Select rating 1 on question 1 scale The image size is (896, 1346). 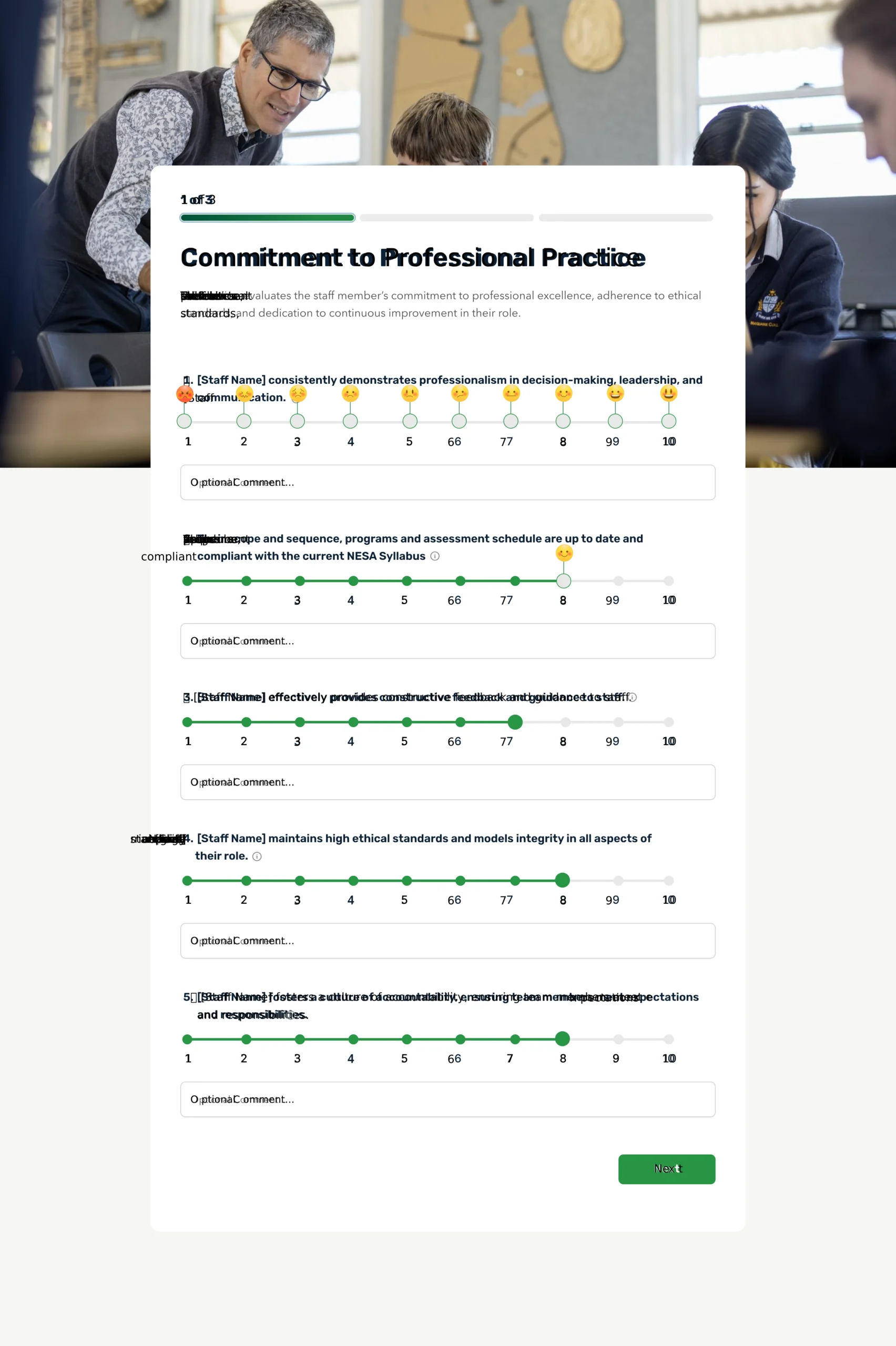click(184, 421)
